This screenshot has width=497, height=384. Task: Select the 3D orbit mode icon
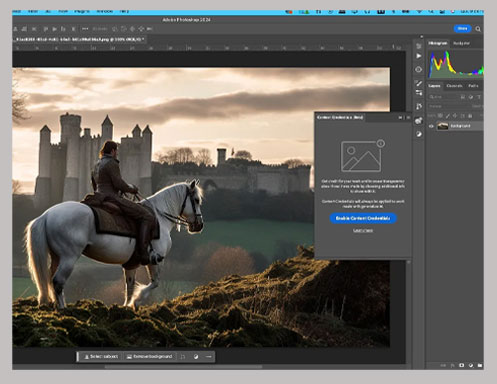(115, 29)
